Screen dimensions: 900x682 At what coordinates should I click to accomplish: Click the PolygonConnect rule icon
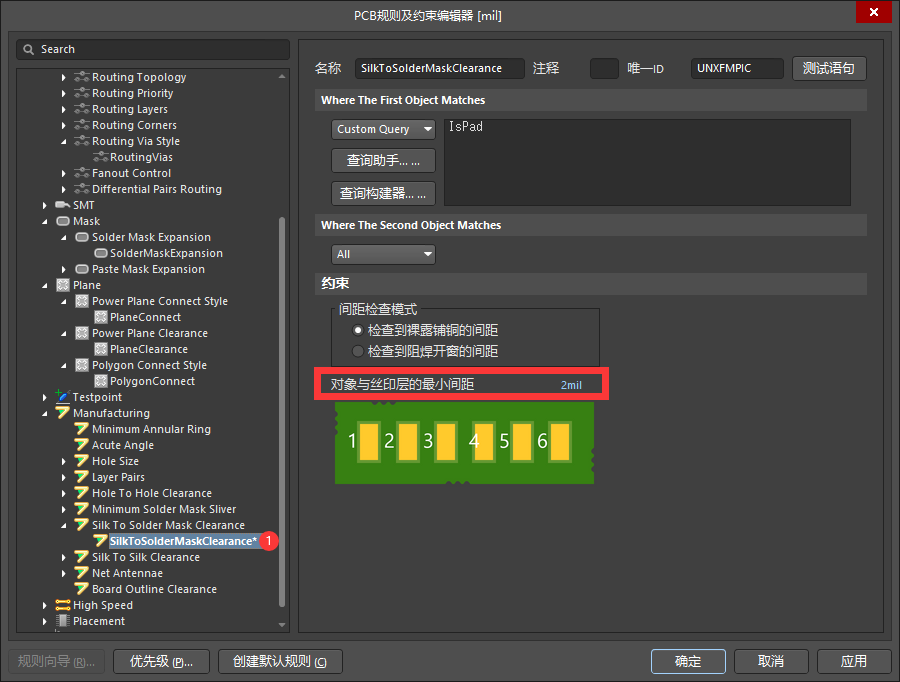click(101, 381)
